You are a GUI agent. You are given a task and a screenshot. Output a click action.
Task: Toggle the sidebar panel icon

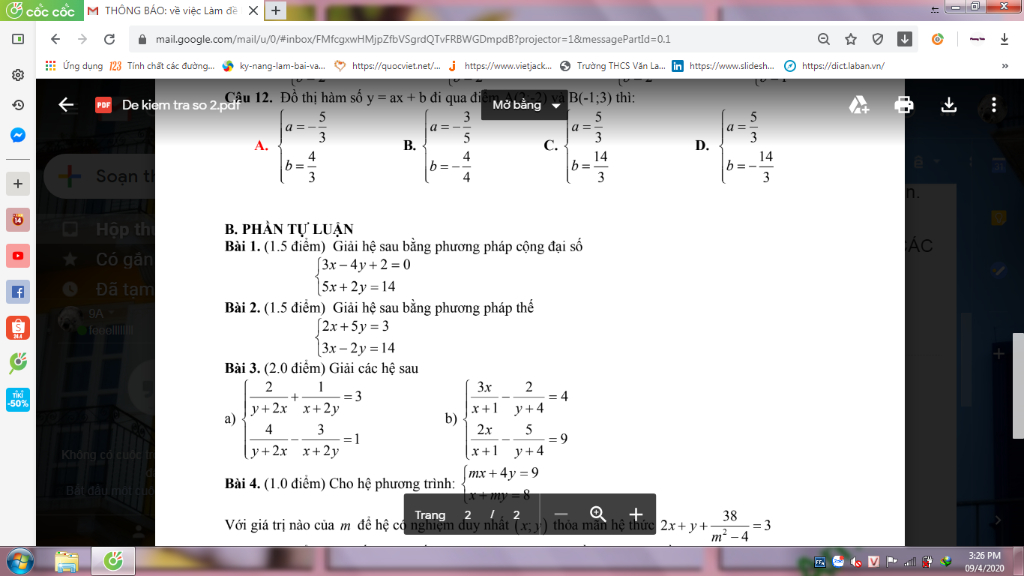[18, 39]
